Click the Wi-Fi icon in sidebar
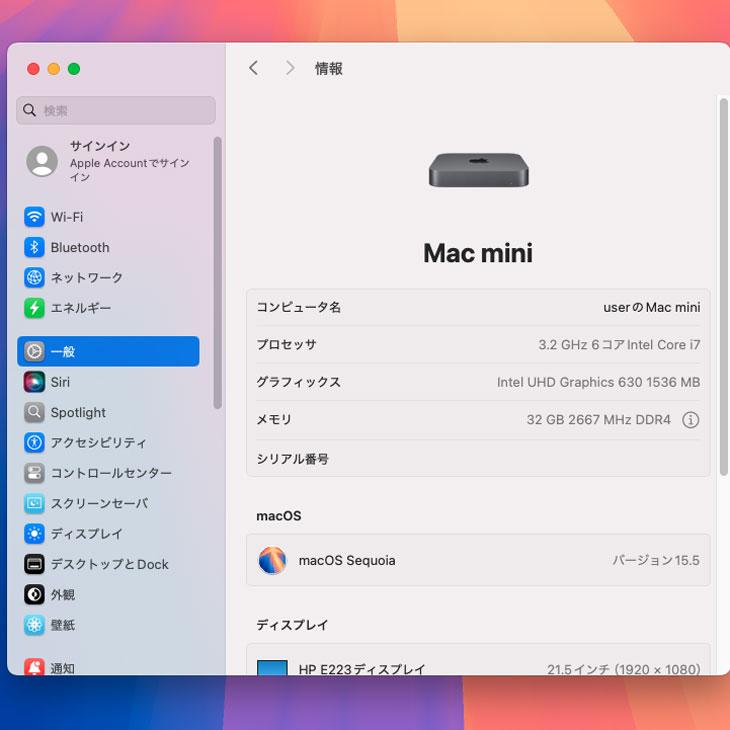The image size is (730, 730). [x=35, y=217]
